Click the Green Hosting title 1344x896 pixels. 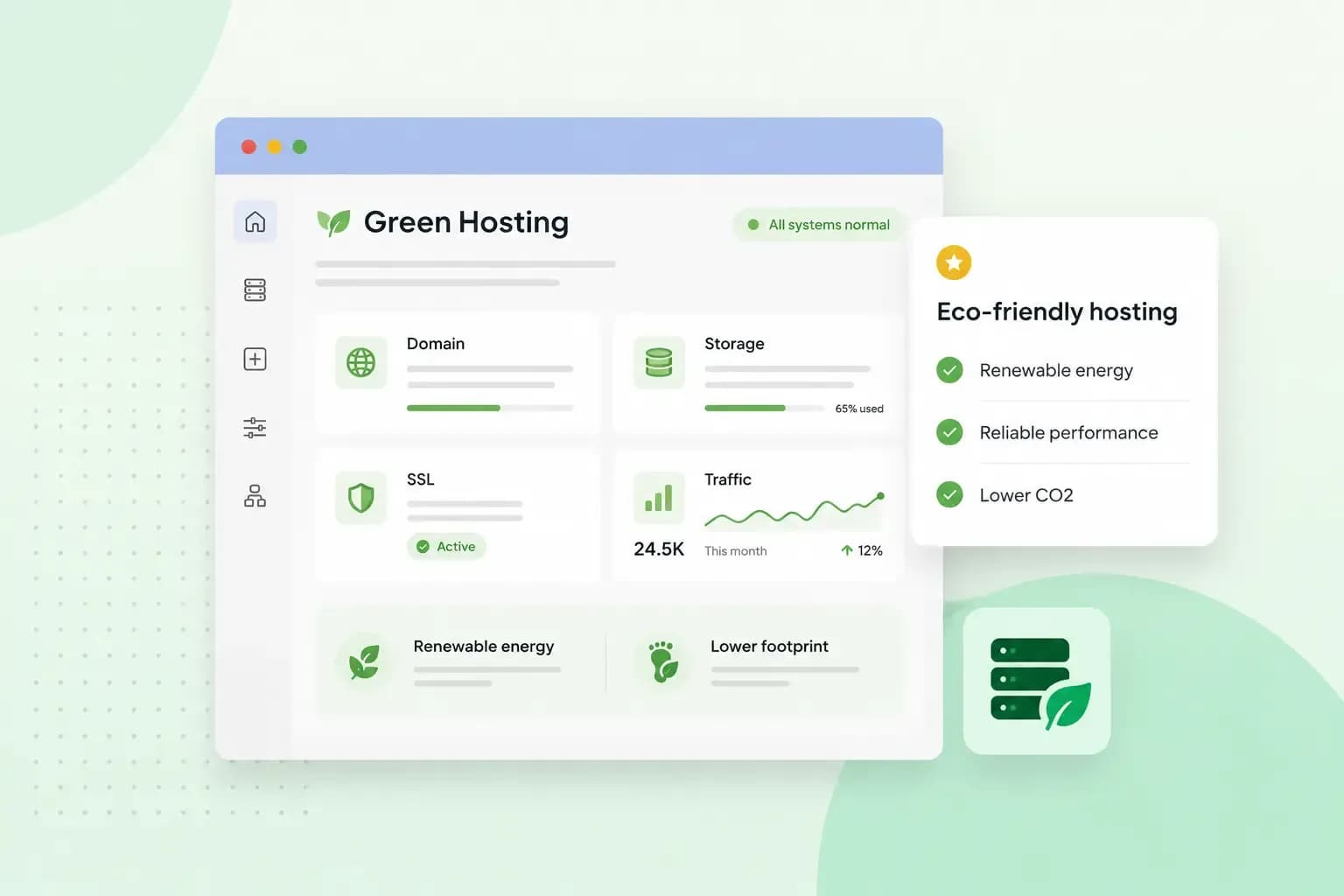(466, 222)
